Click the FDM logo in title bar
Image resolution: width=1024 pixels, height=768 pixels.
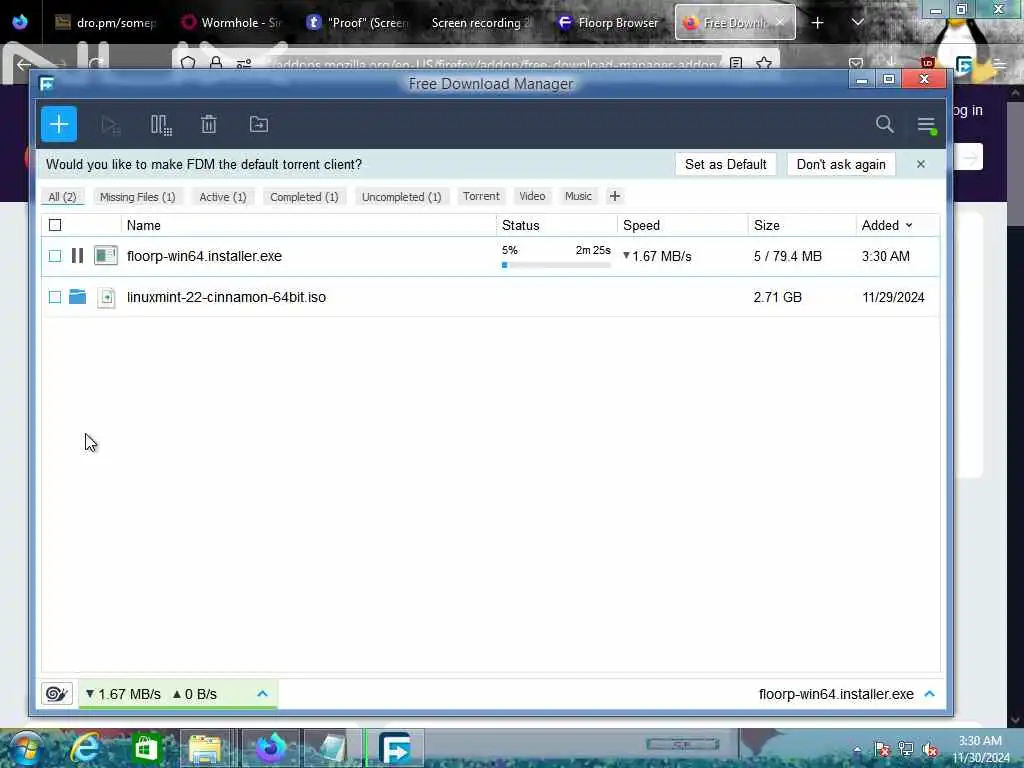46,84
